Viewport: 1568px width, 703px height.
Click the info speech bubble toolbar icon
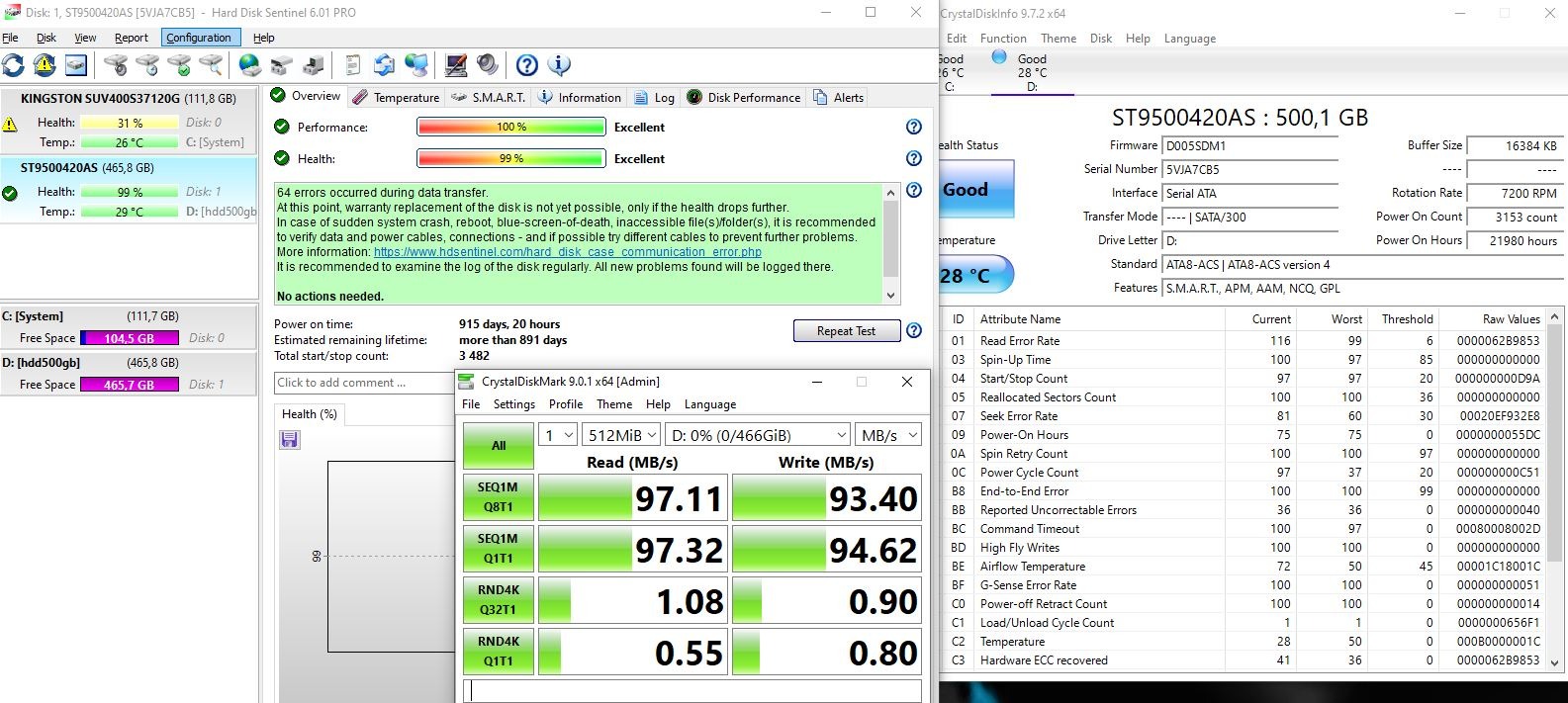(x=559, y=65)
